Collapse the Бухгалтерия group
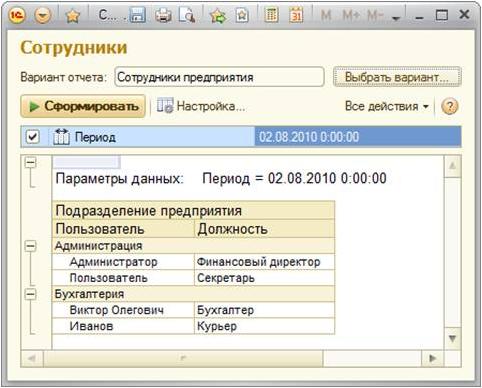This screenshot has width=482, height=388. pyautogui.click(x=31, y=294)
